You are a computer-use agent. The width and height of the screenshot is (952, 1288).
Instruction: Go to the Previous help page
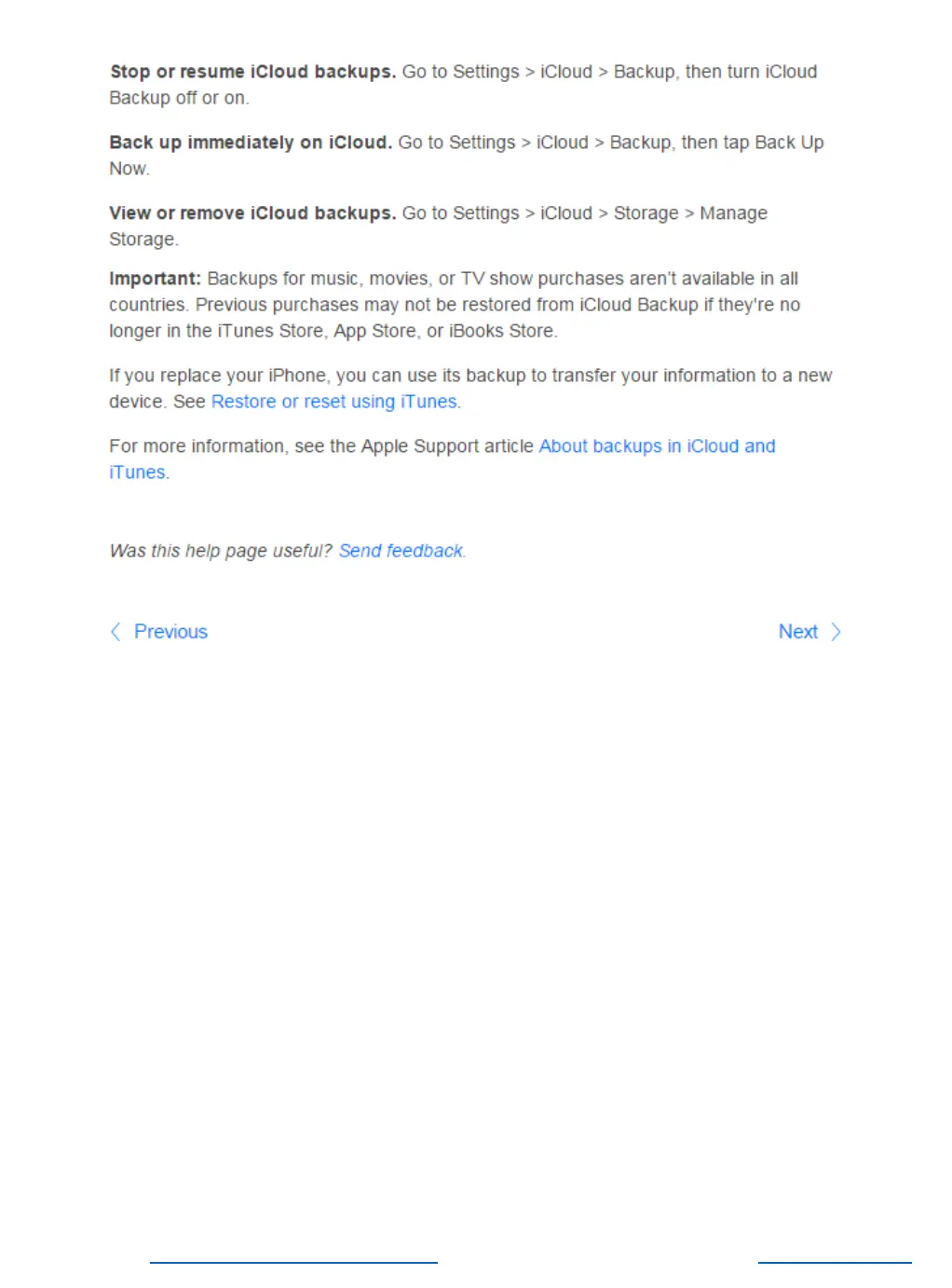[x=170, y=632]
